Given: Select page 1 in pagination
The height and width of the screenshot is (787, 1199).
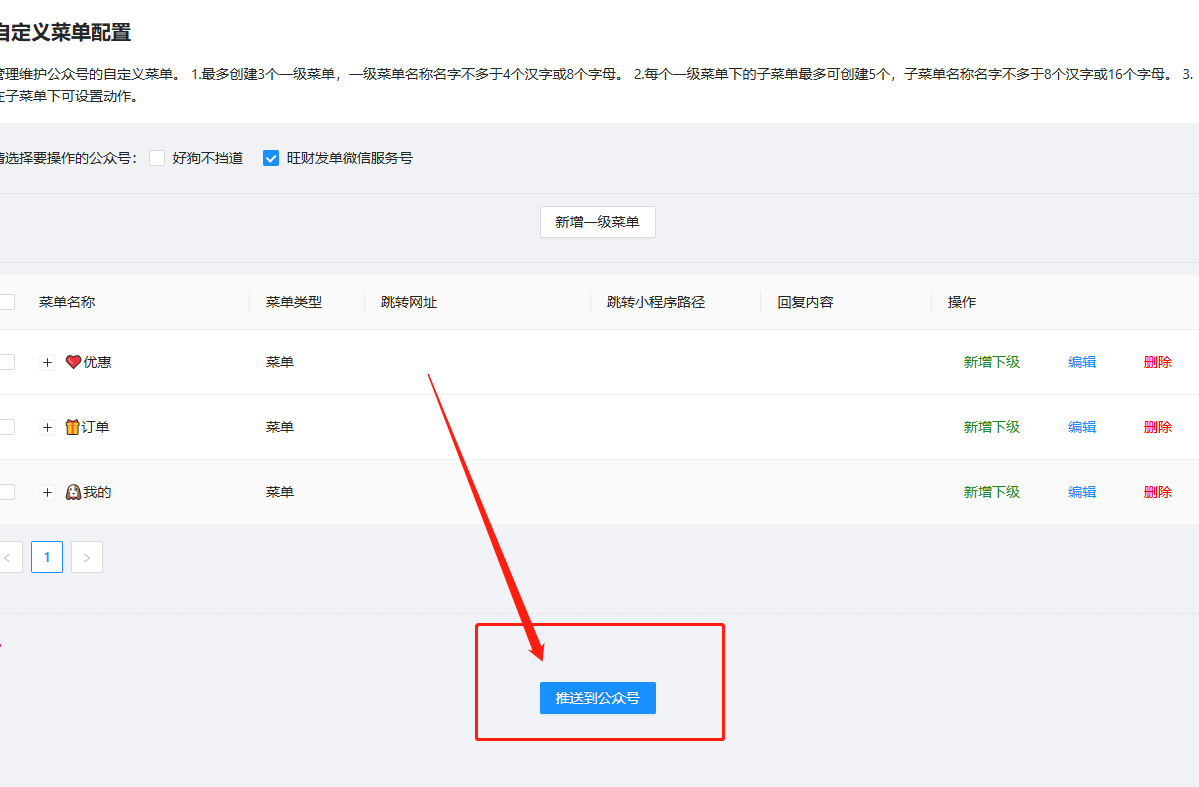Looking at the screenshot, I should [x=47, y=558].
